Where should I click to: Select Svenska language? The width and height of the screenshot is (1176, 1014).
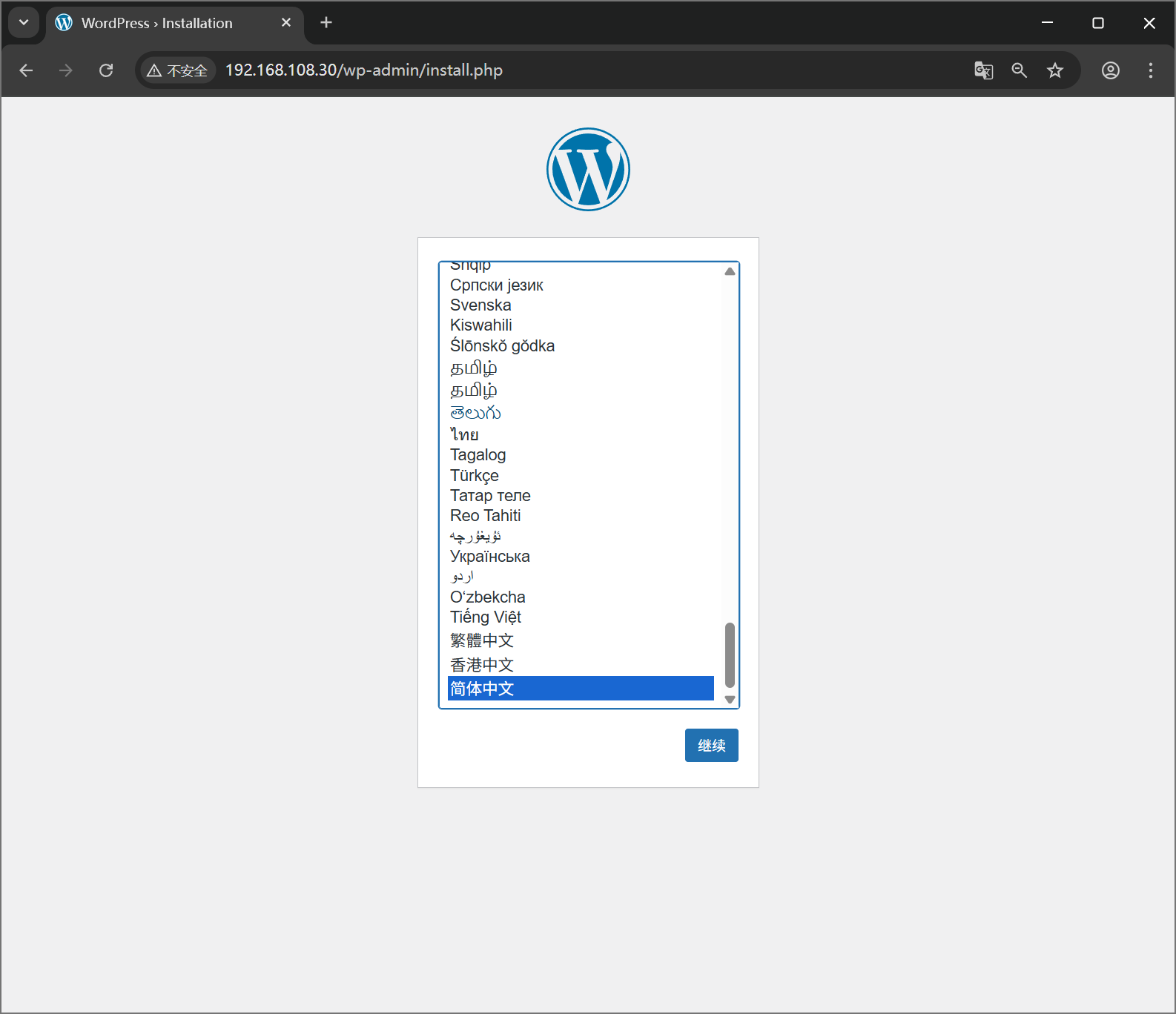coord(581,305)
